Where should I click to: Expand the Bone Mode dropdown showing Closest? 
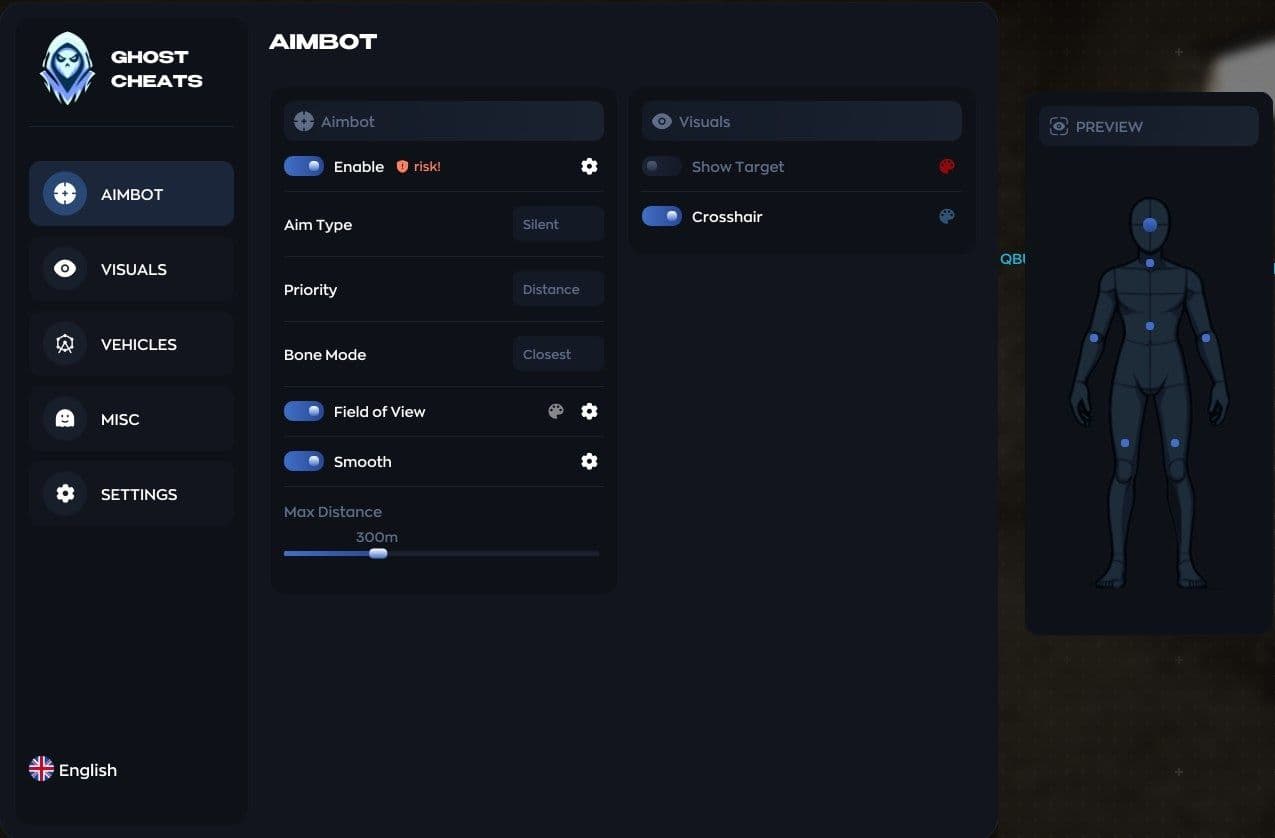pos(558,354)
